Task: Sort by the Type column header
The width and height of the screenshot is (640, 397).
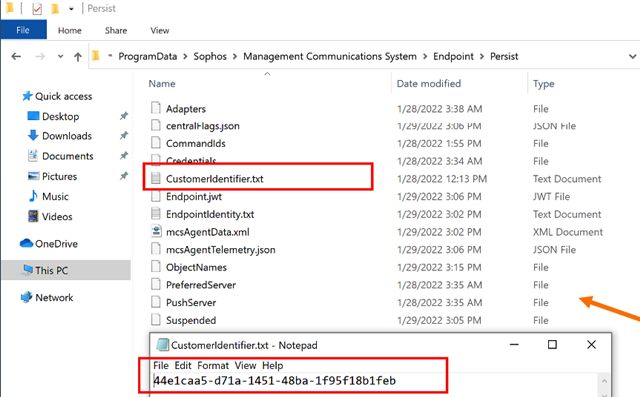Action: click(544, 84)
